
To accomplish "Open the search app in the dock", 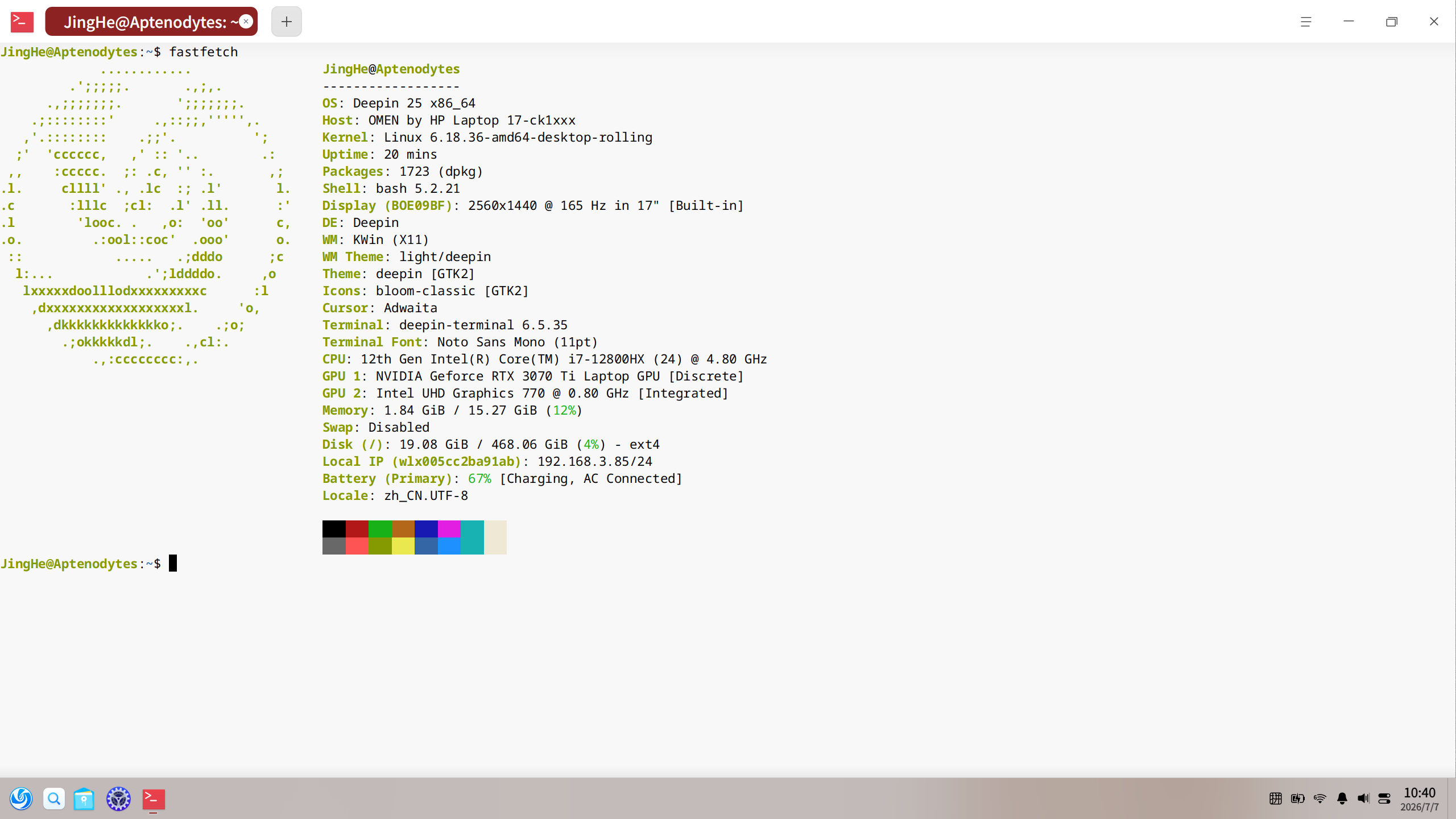I will (x=54, y=799).
